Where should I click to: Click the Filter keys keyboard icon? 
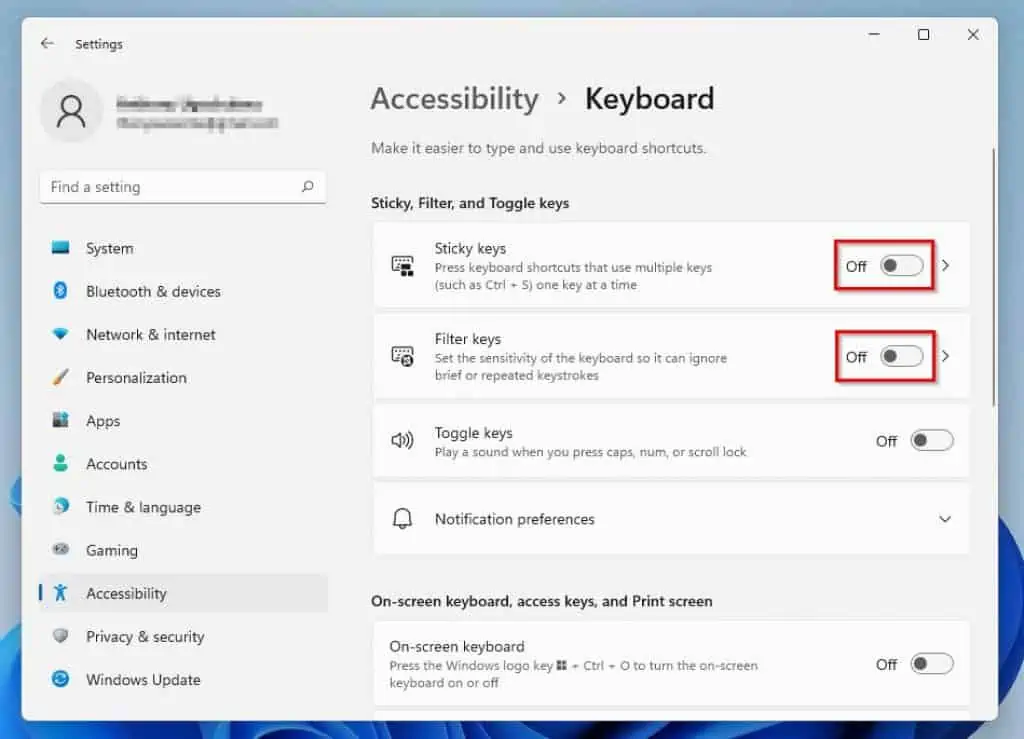tap(402, 356)
